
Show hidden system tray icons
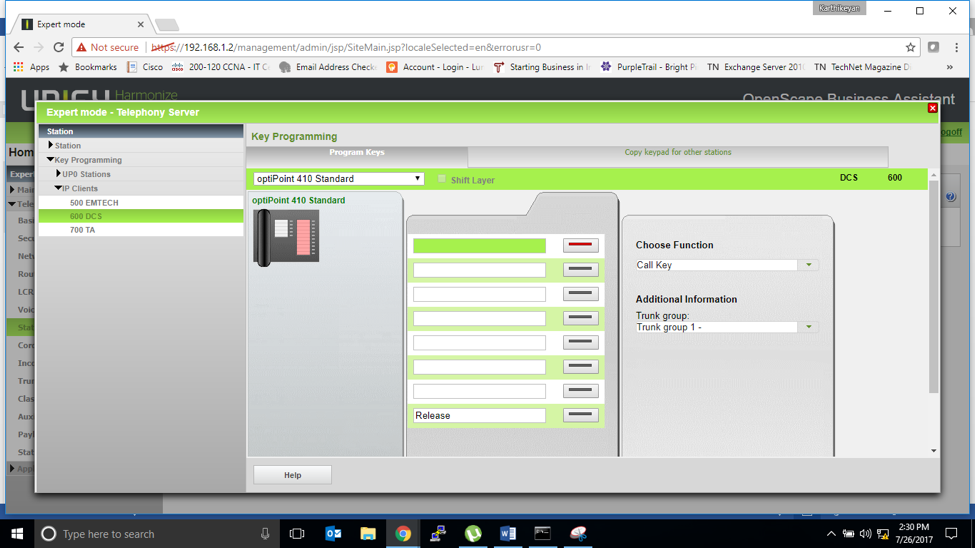pyautogui.click(x=831, y=534)
